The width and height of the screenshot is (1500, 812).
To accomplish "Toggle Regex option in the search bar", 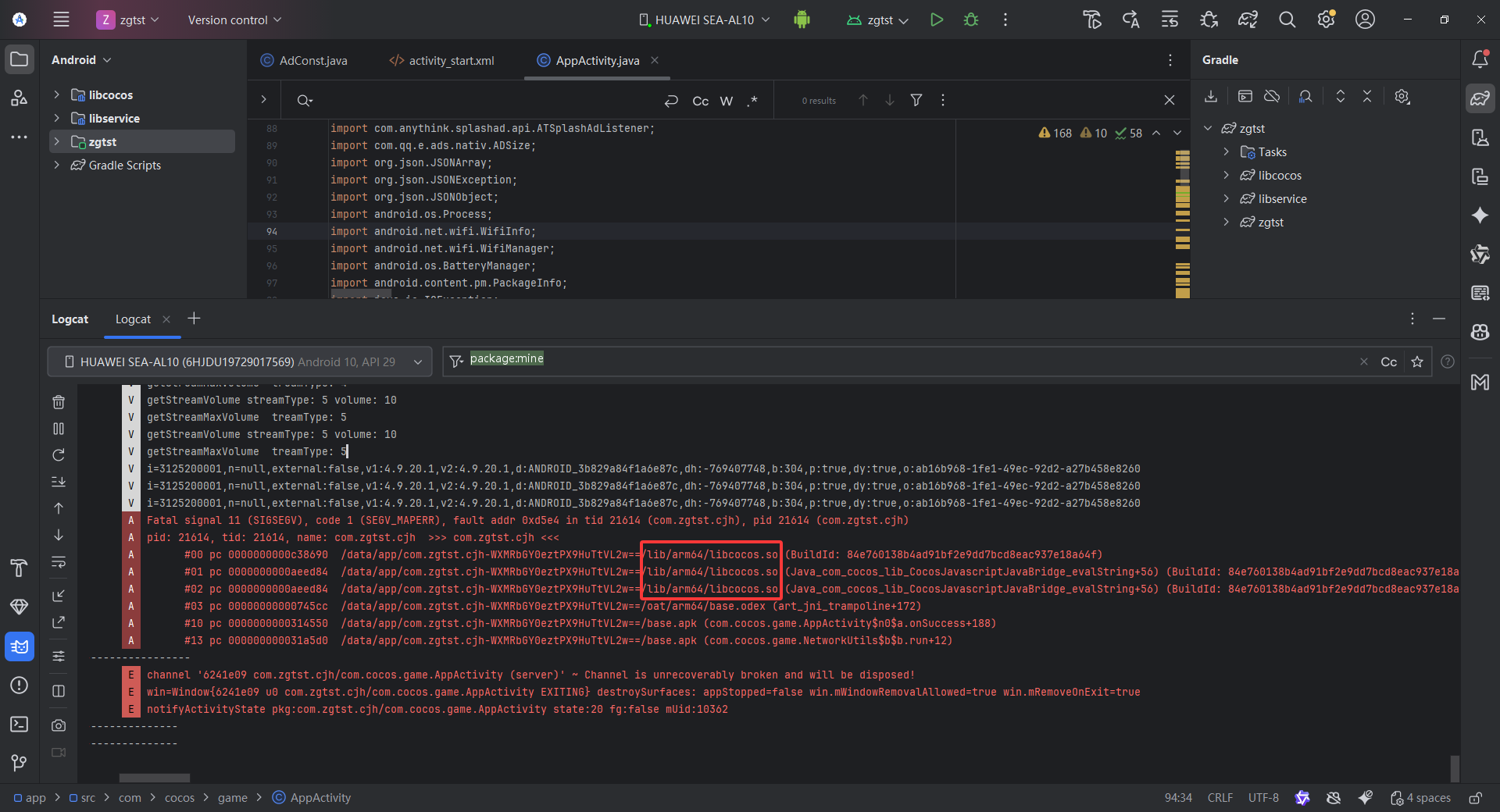I will pyautogui.click(x=752, y=101).
